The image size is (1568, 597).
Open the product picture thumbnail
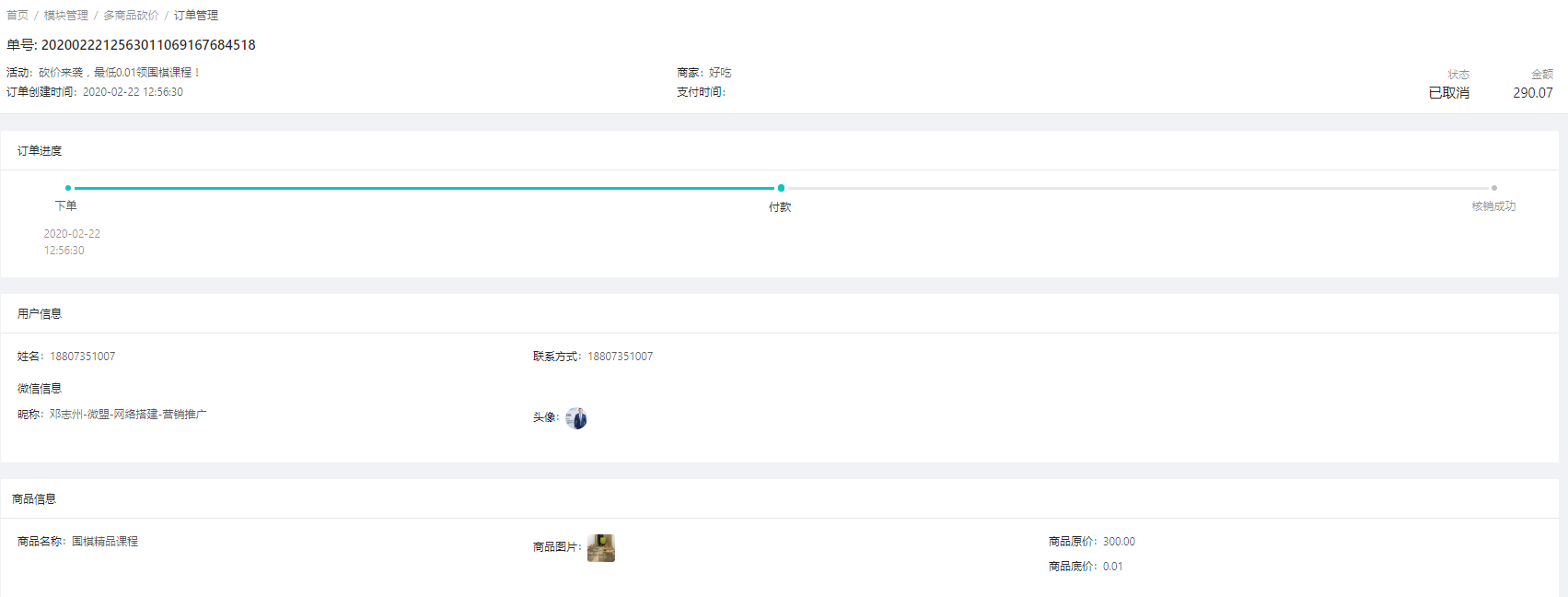(x=600, y=547)
